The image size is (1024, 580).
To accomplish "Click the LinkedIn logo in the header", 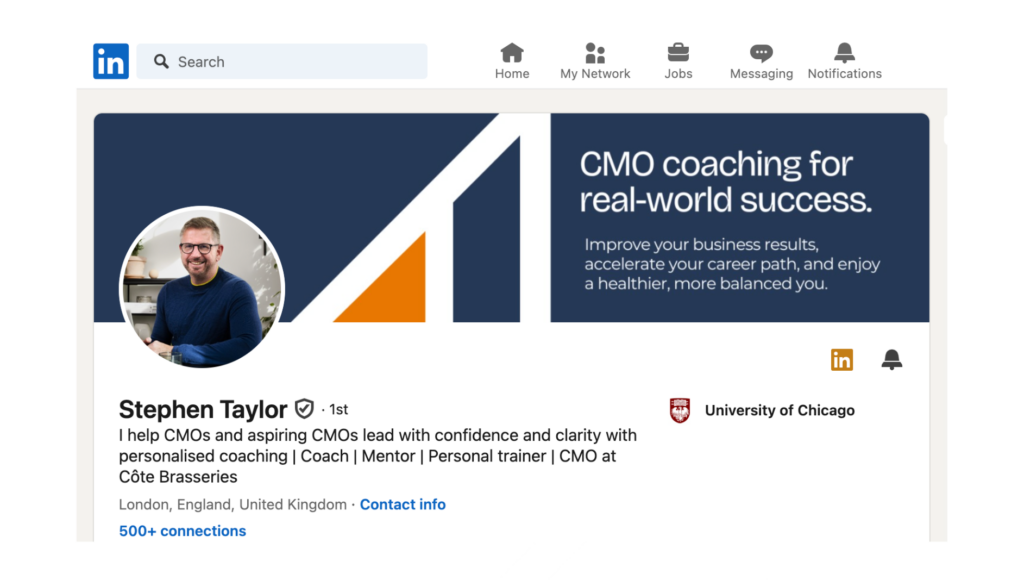I will [x=111, y=62].
